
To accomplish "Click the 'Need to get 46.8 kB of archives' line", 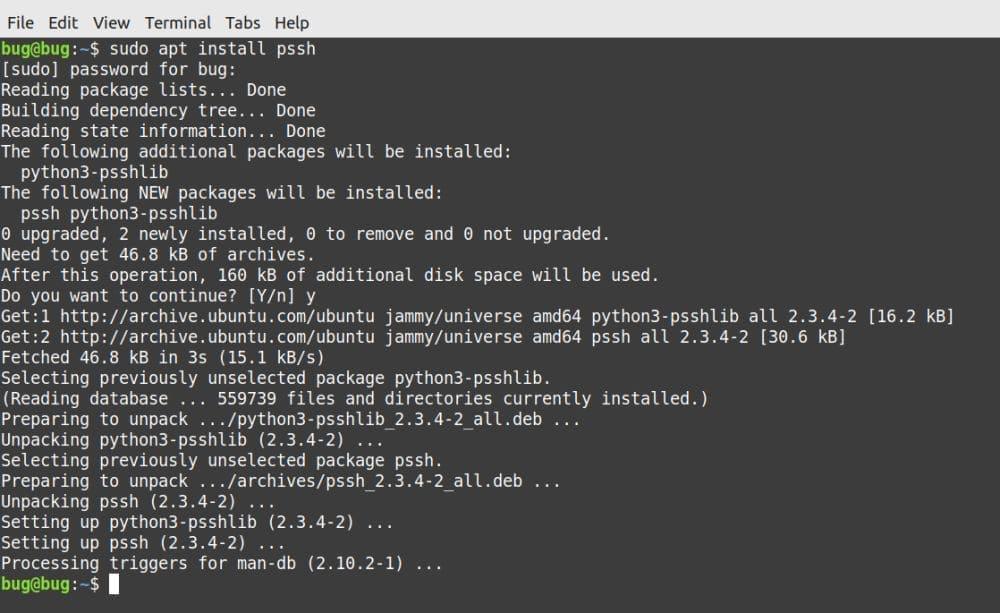I will (x=157, y=254).
